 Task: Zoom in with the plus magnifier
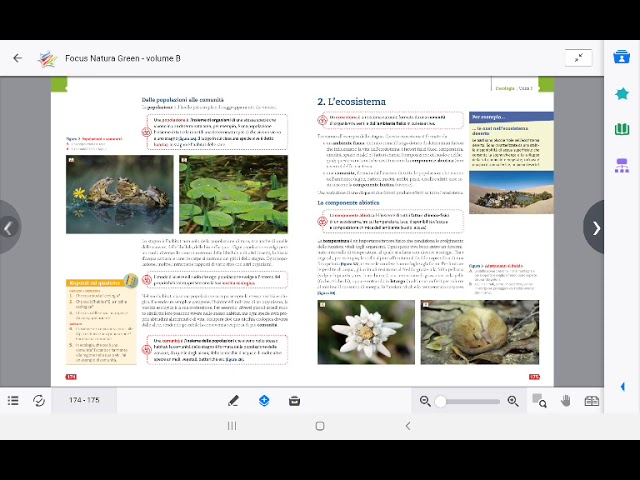point(513,401)
